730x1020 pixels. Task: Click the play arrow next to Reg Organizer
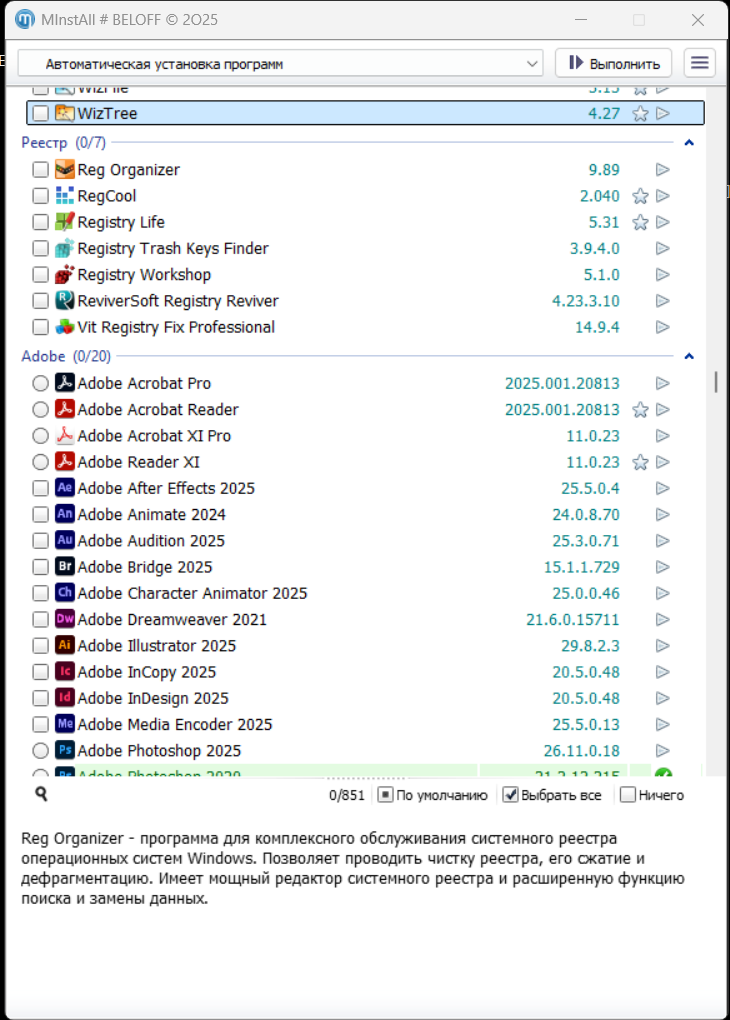pos(662,170)
